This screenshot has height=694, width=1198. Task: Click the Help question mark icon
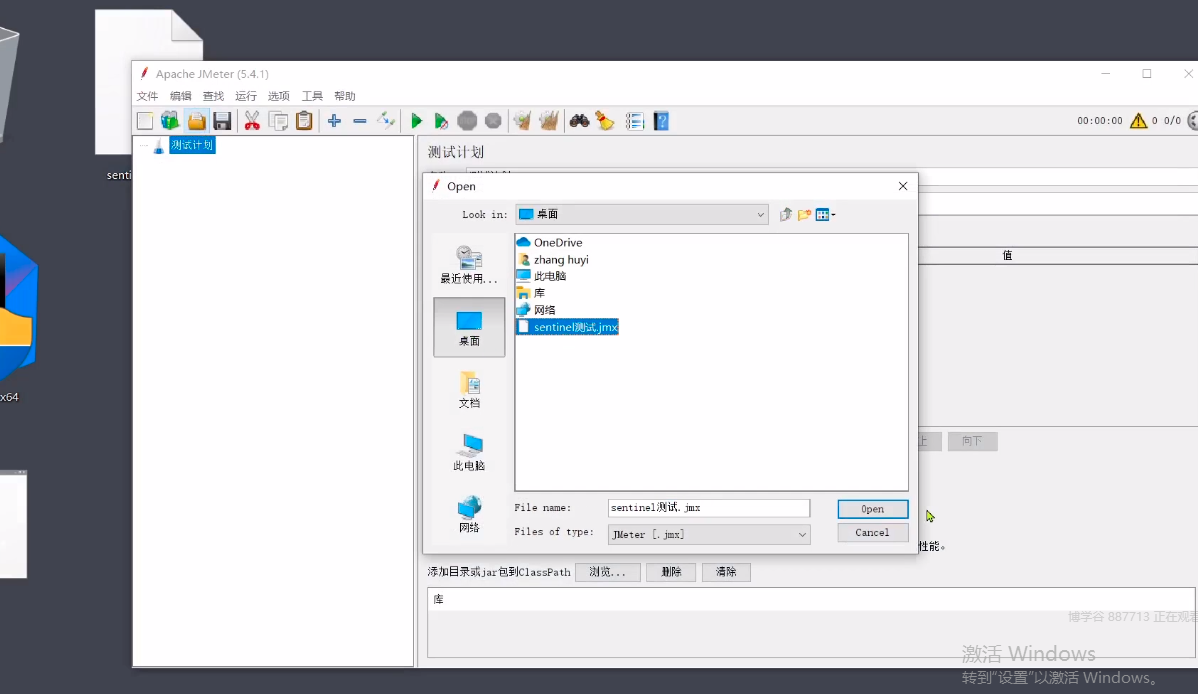tap(662, 121)
